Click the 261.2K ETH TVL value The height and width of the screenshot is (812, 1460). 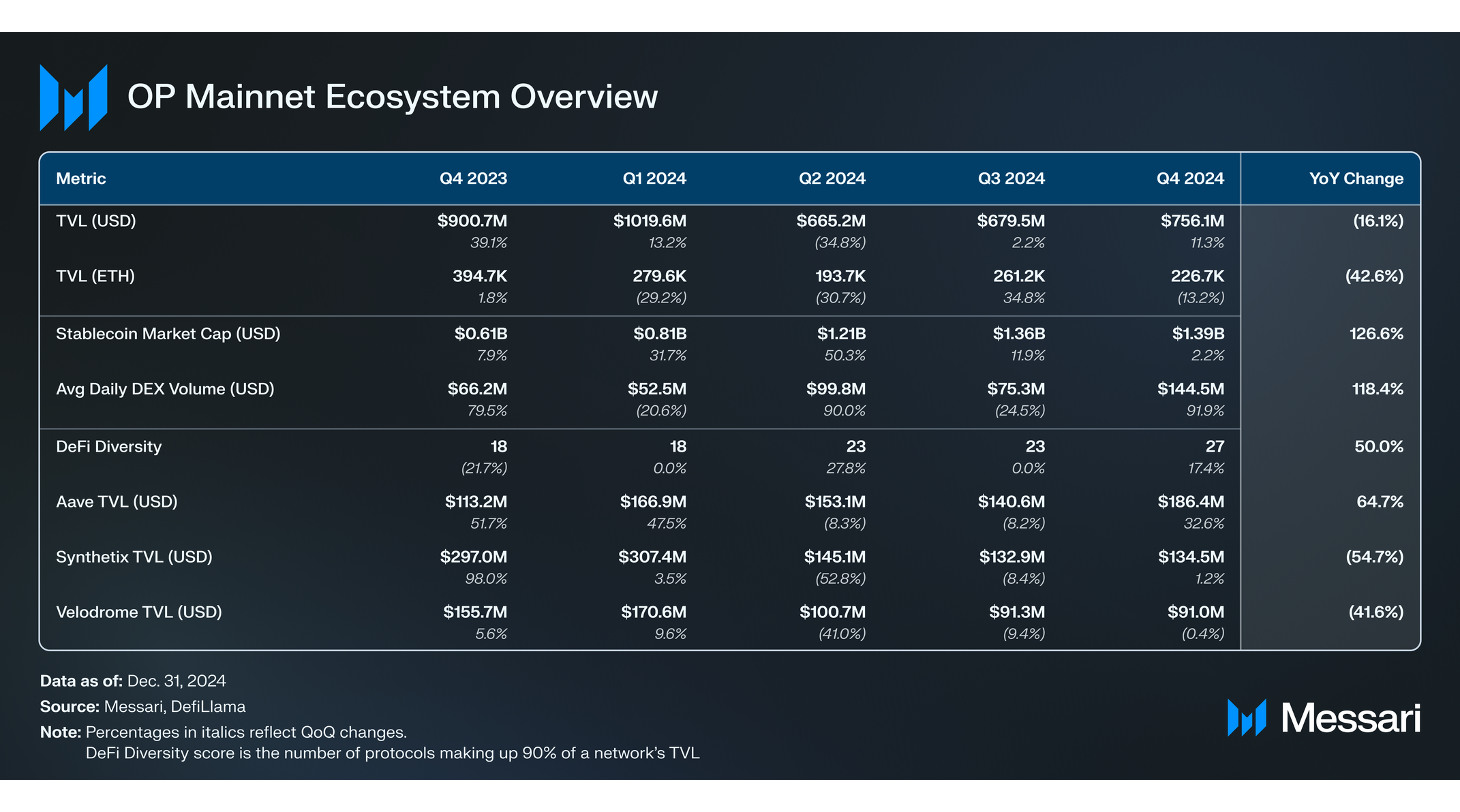point(1019,276)
